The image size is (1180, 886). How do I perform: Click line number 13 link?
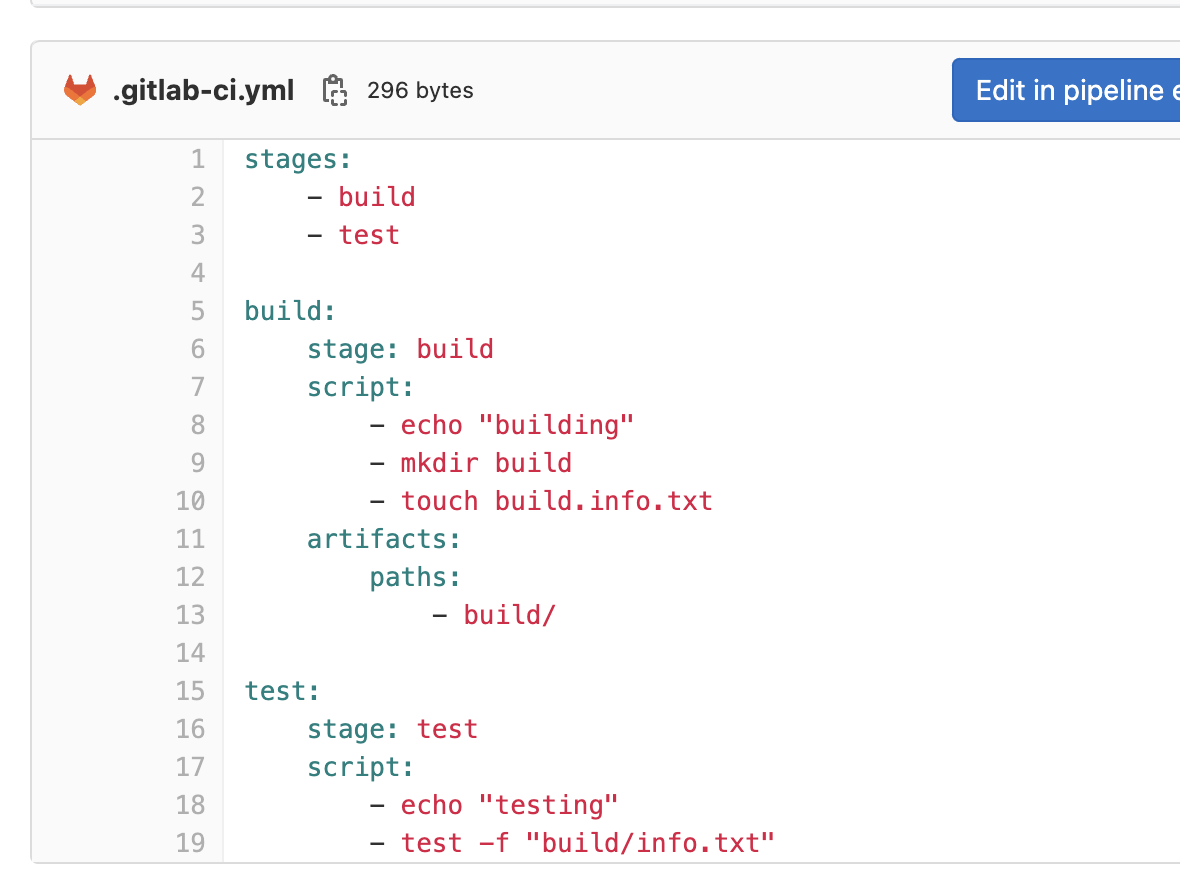coord(190,615)
